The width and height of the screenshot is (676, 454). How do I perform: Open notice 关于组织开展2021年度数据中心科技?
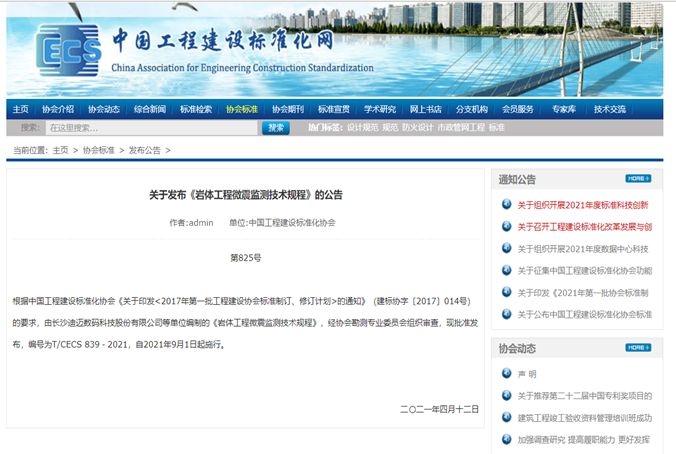pyautogui.click(x=583, y=249)
